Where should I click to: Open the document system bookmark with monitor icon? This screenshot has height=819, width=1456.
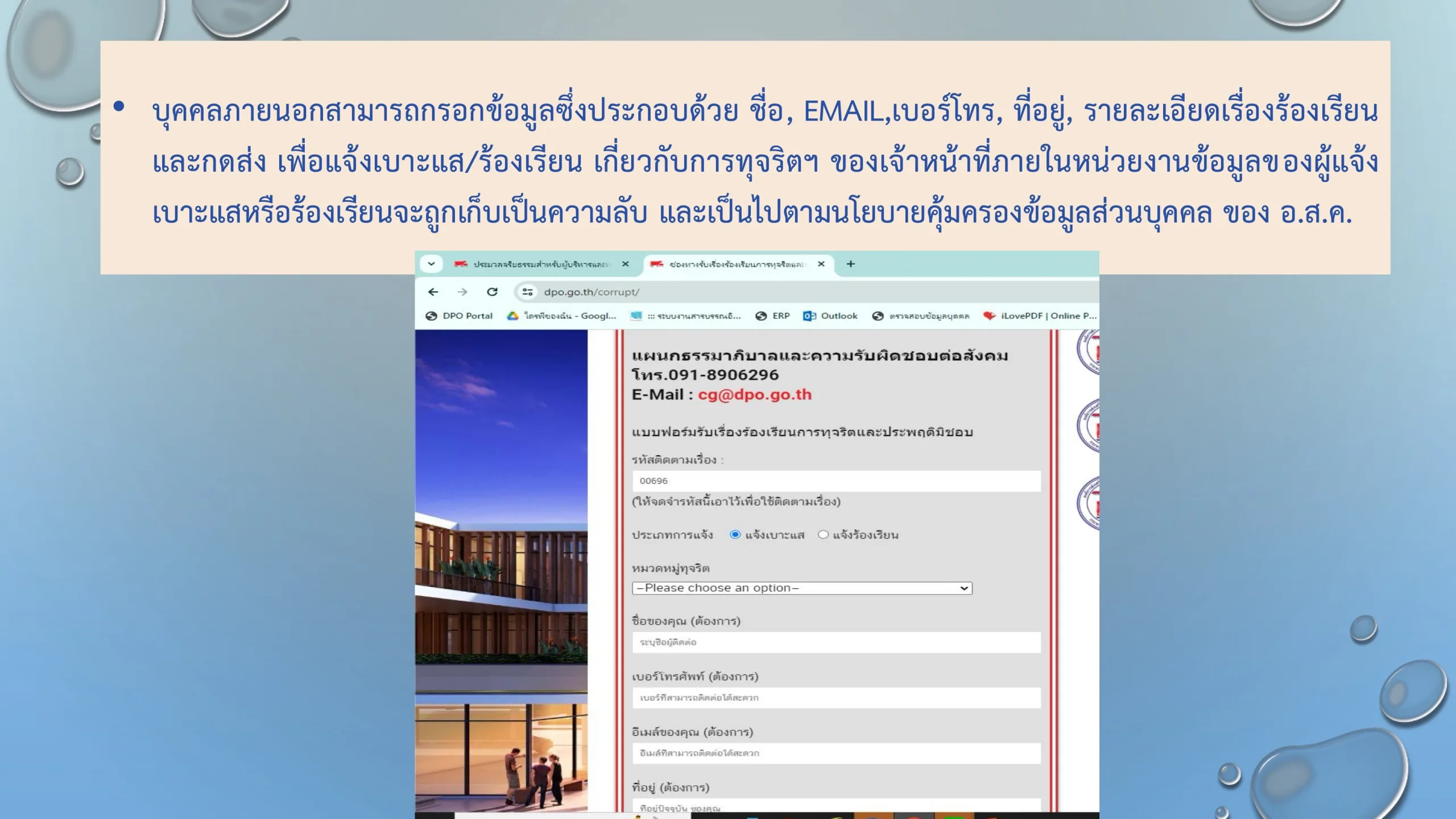point(686,316)
